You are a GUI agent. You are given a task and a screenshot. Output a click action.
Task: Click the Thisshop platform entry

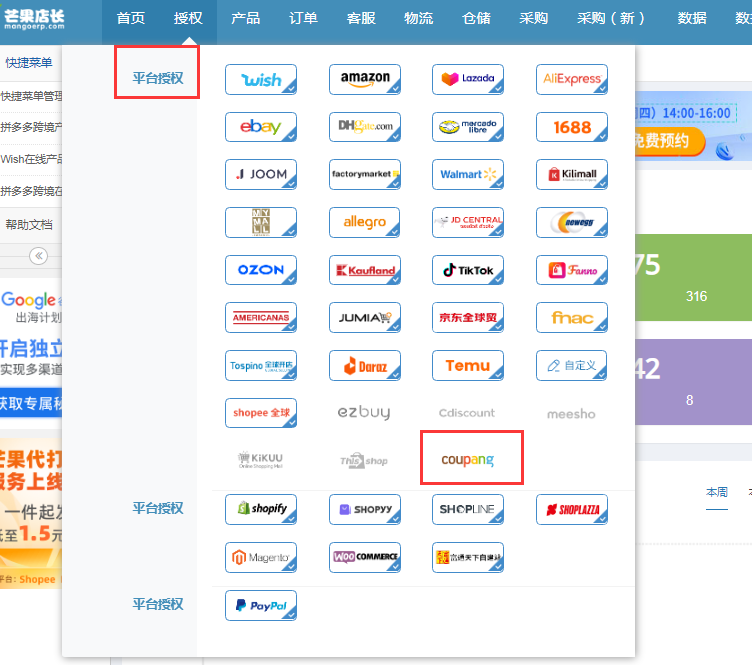[364, 461]
